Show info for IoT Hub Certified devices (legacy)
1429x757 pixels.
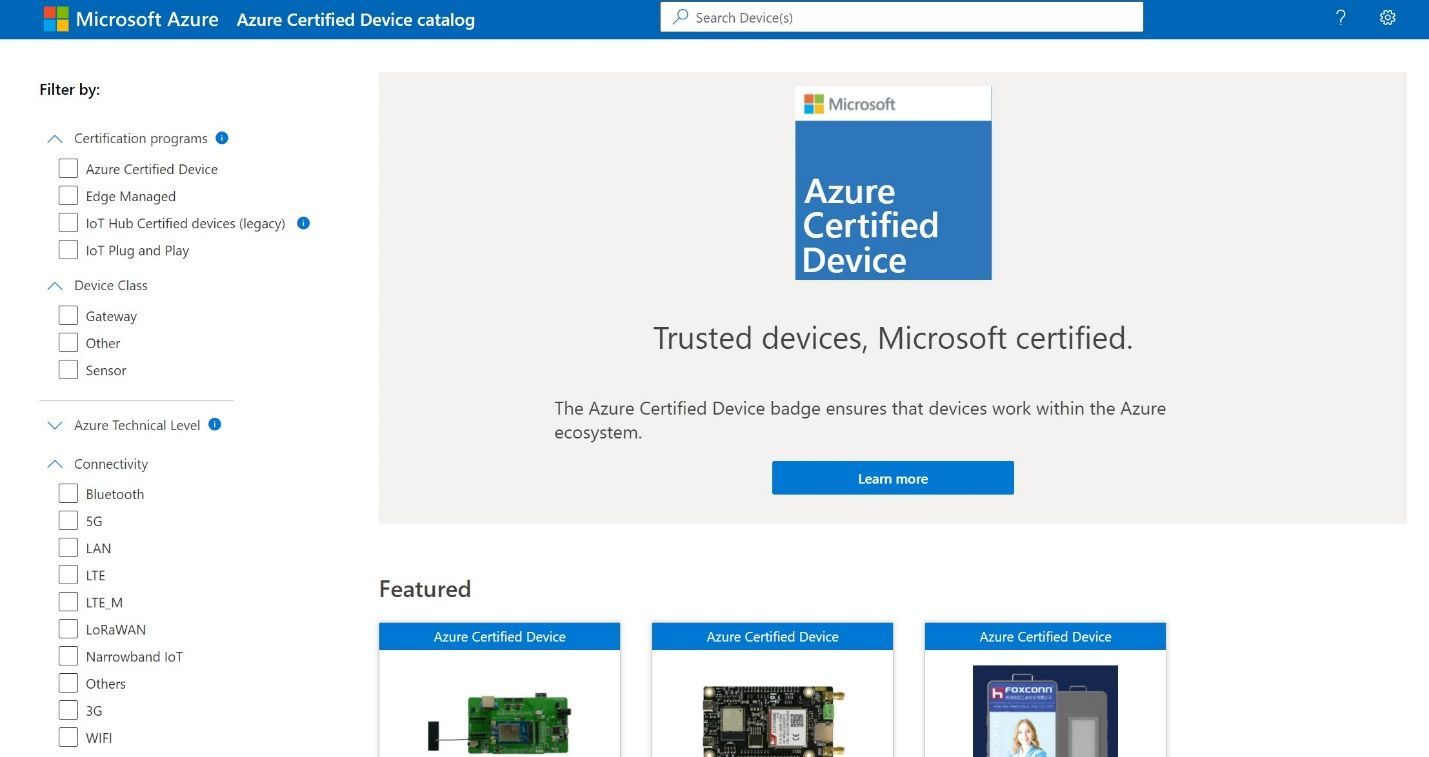point(303,223)
